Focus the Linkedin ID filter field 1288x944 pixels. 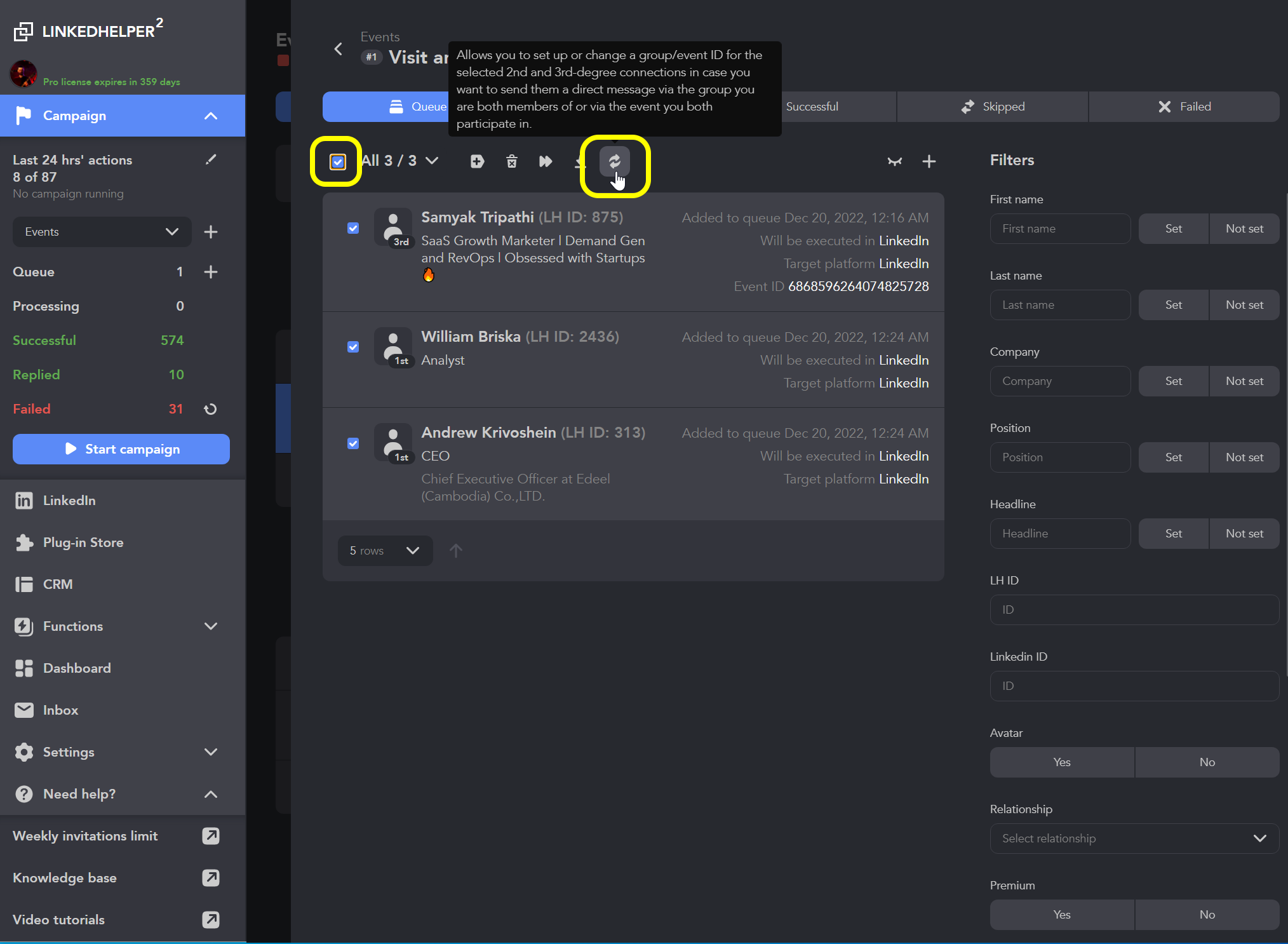coord(1134,686)
